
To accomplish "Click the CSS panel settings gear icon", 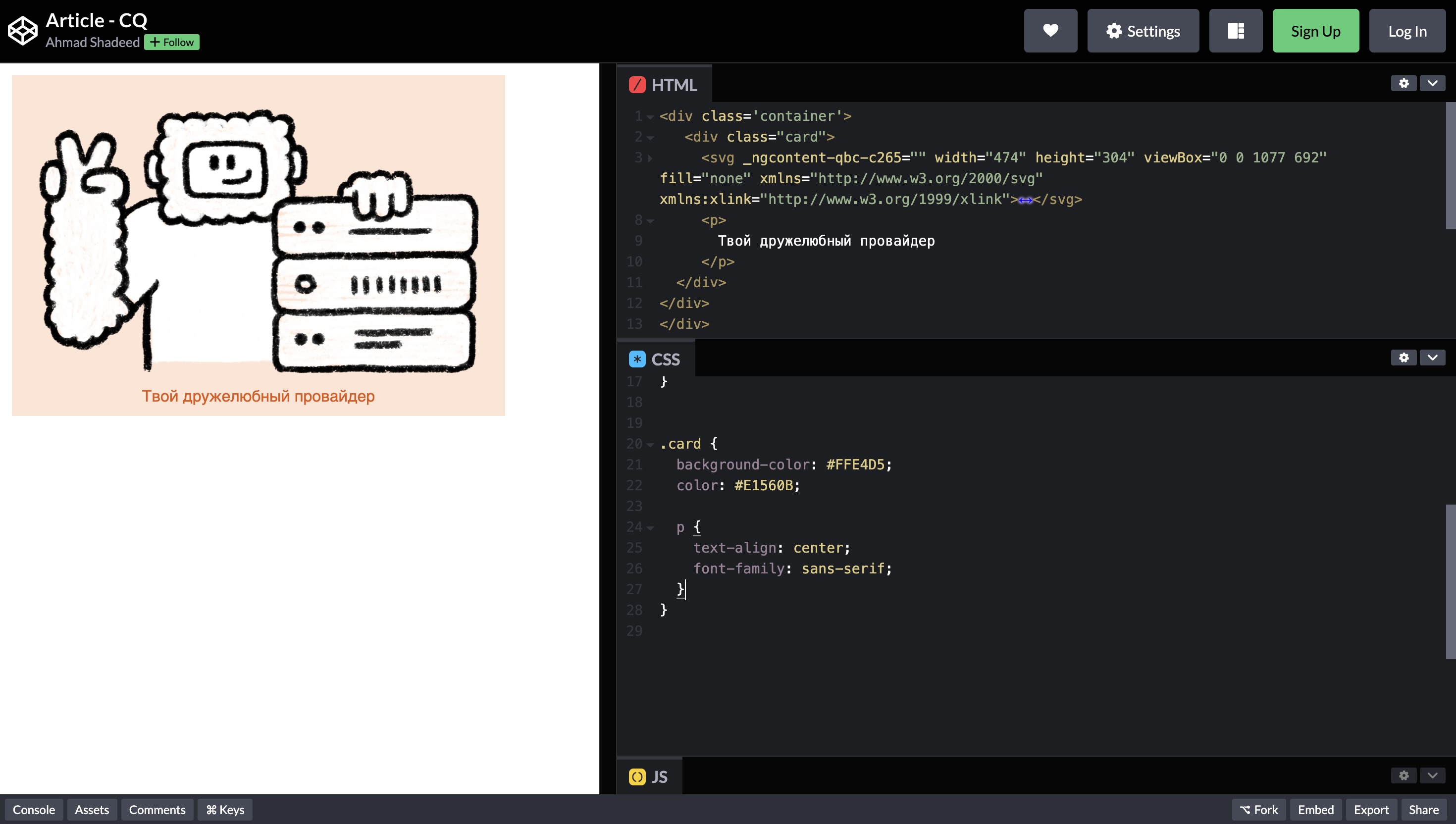I will tap(1404, 357).
